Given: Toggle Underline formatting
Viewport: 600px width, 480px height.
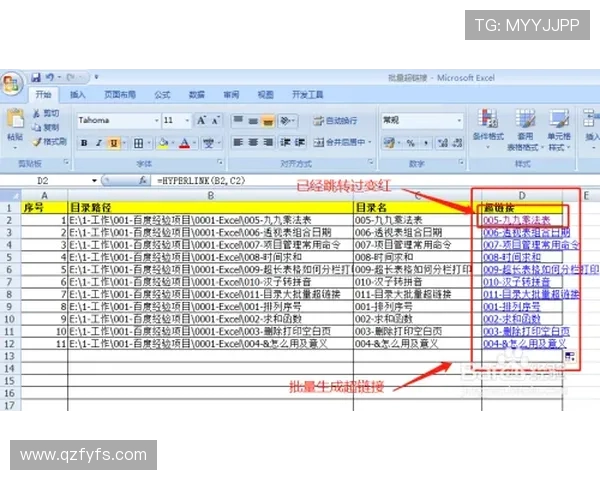Looking at the screenshot, I should (113, 143).
